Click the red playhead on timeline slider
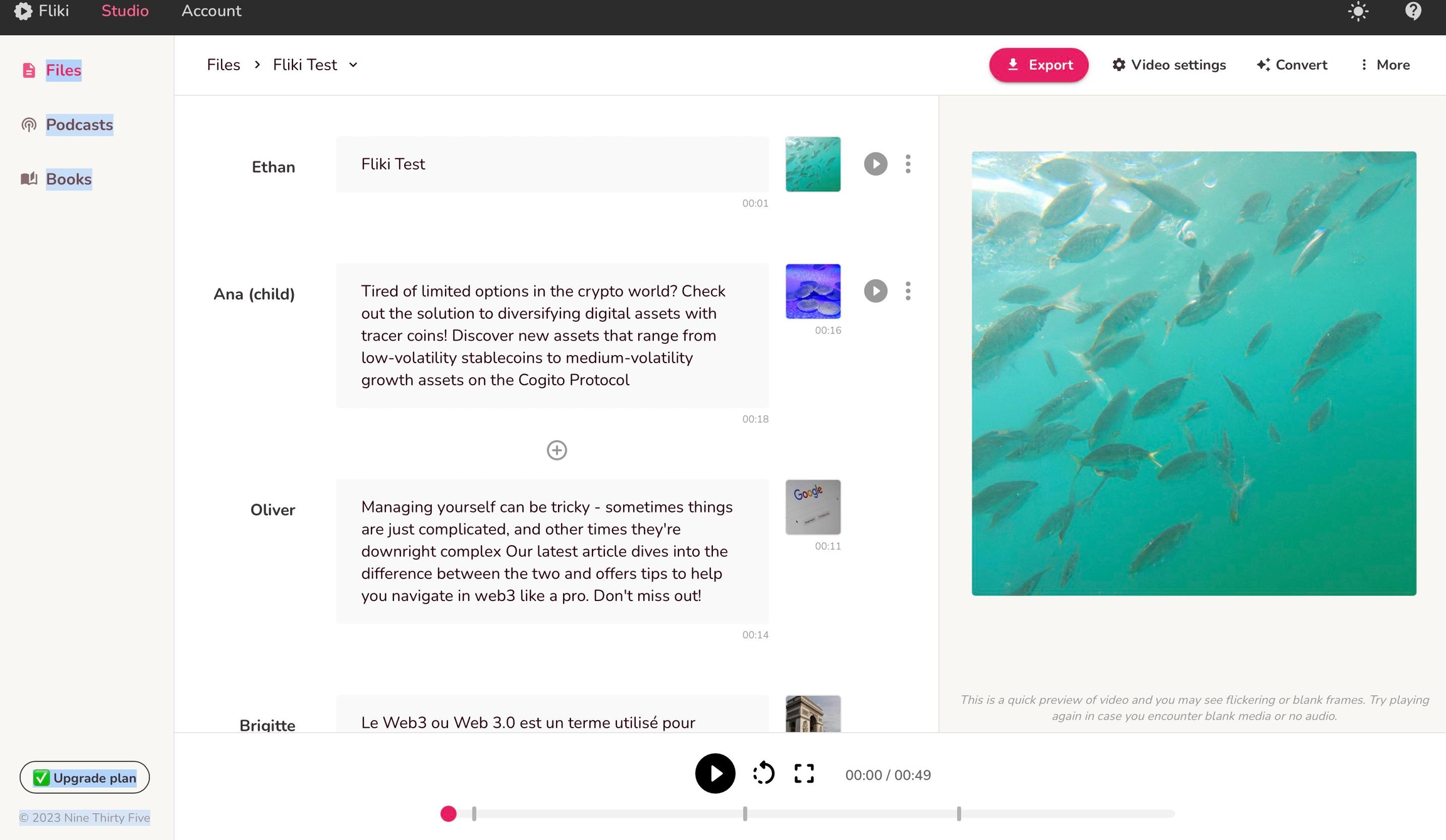Image resolution: width=1446 pixels, height=840 pixels. coord(448,814)
